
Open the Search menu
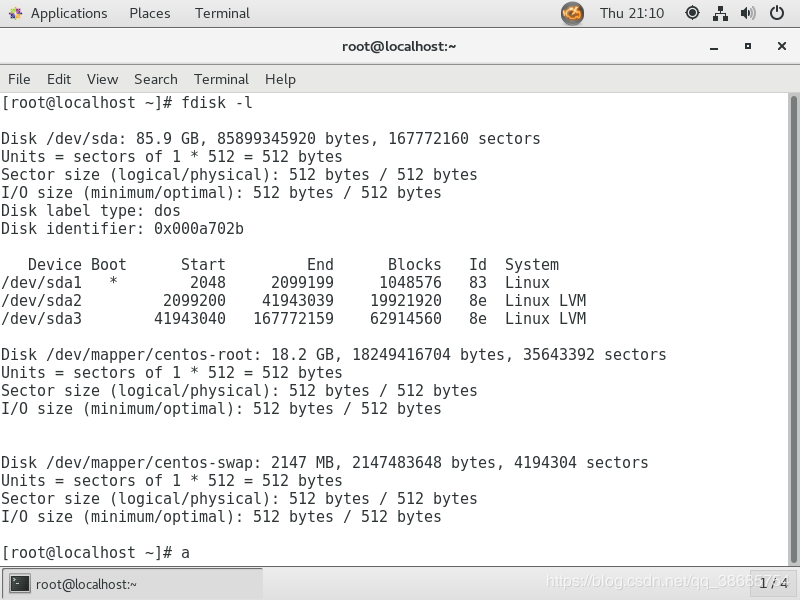[x=156, y=80]
